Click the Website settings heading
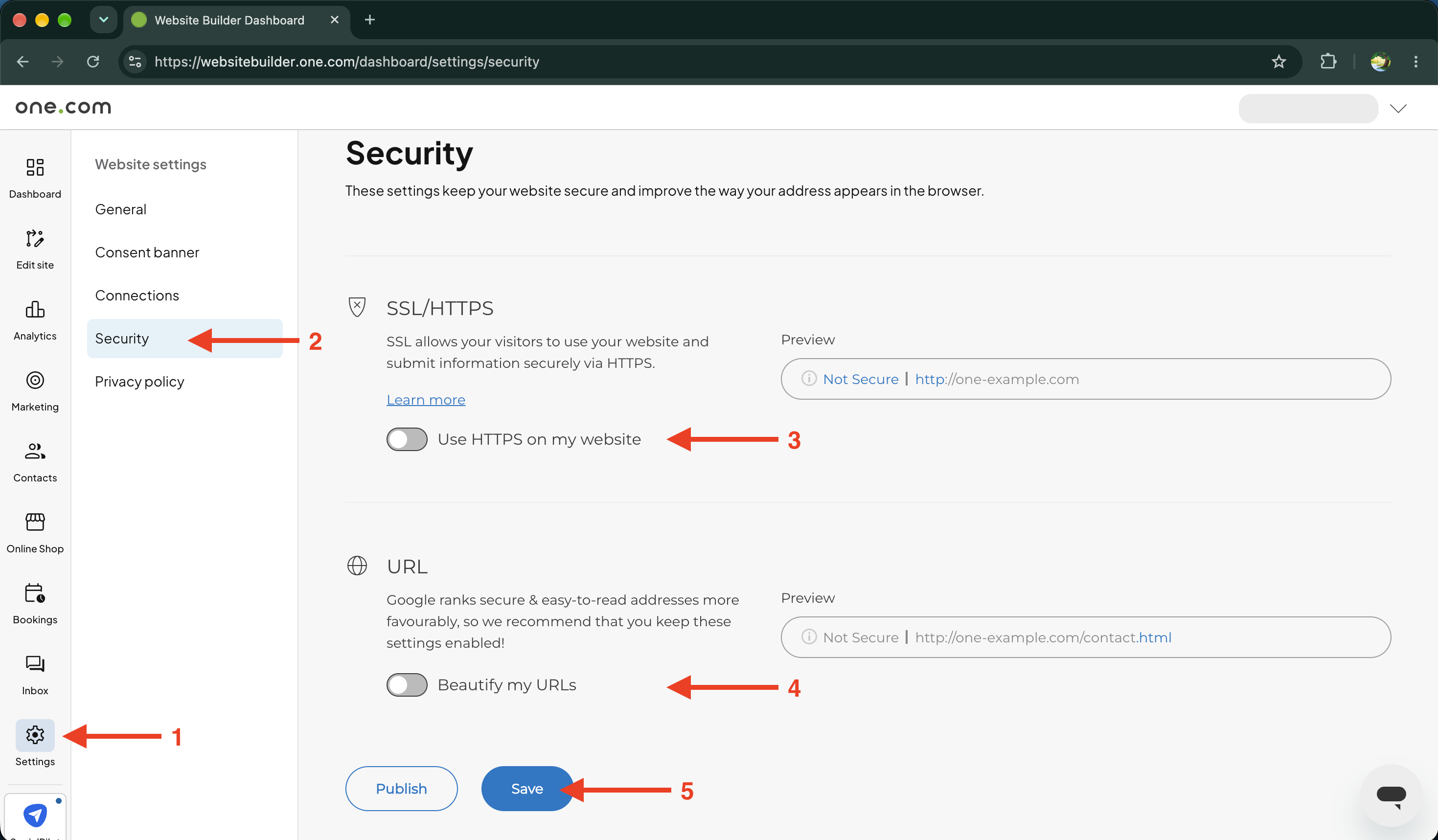This screenshot has width=1438, height=840. pos(151,164)
